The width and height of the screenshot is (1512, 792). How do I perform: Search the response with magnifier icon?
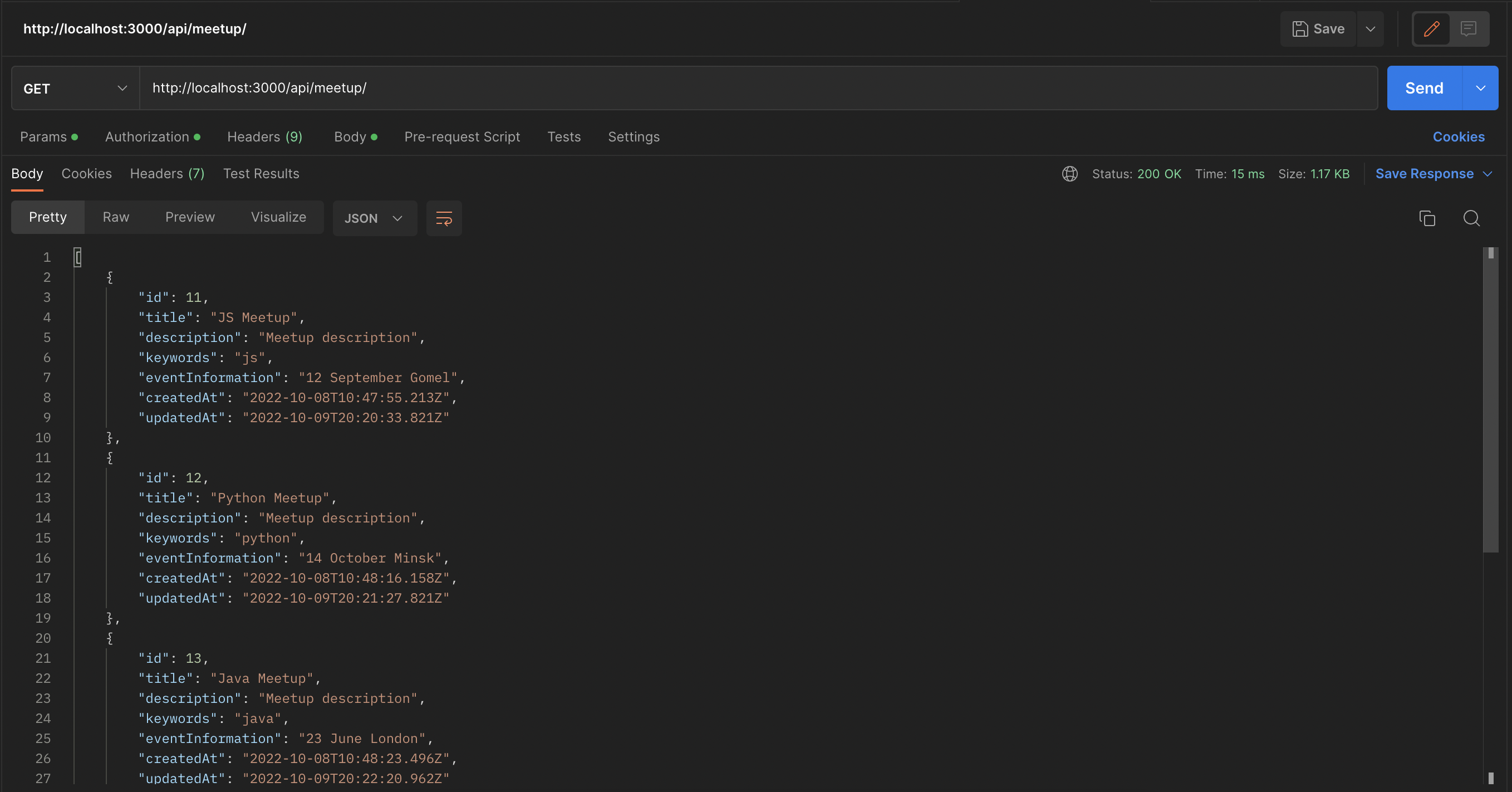1472,218
